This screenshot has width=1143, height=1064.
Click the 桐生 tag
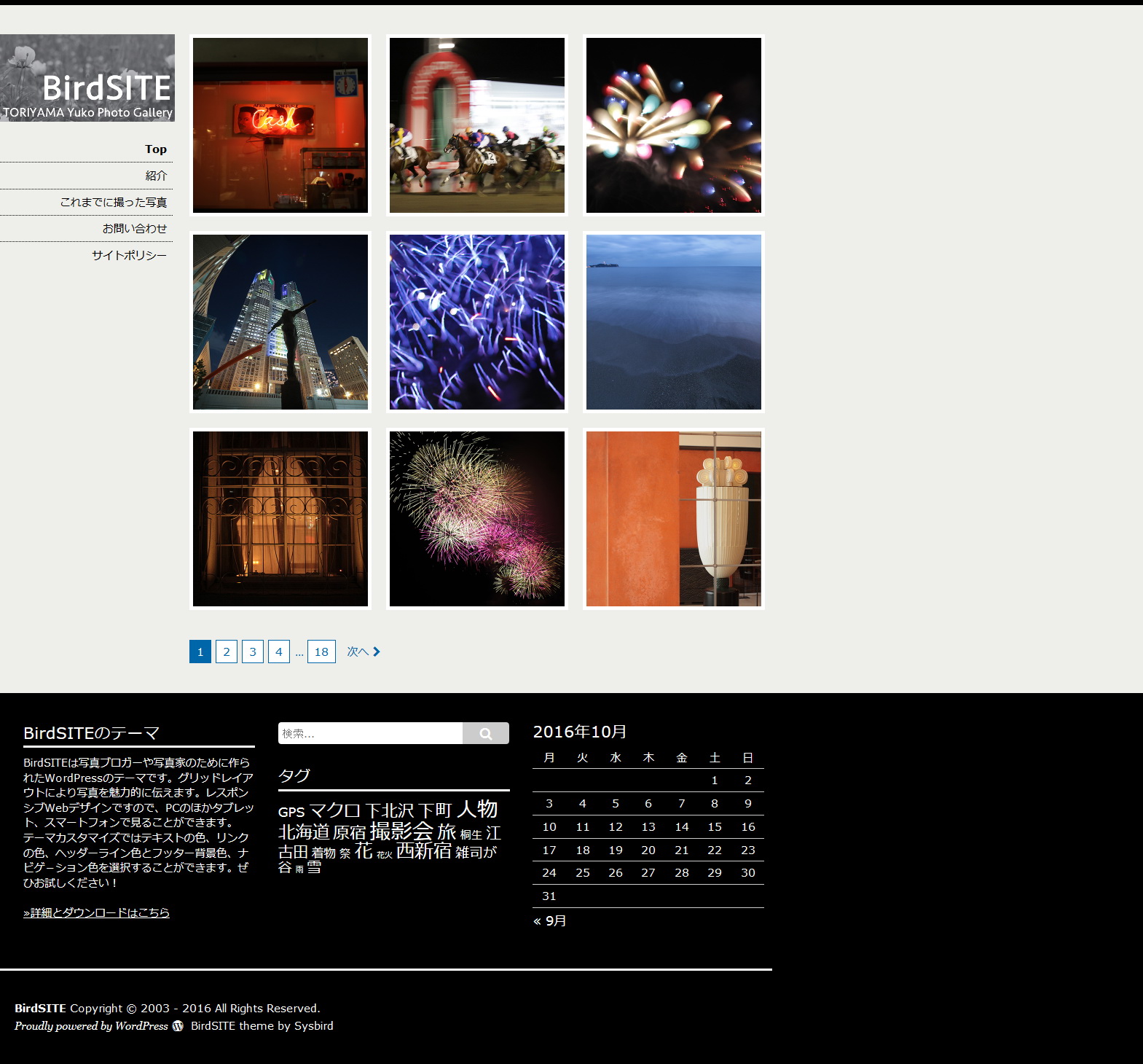[x=471, y=834]
